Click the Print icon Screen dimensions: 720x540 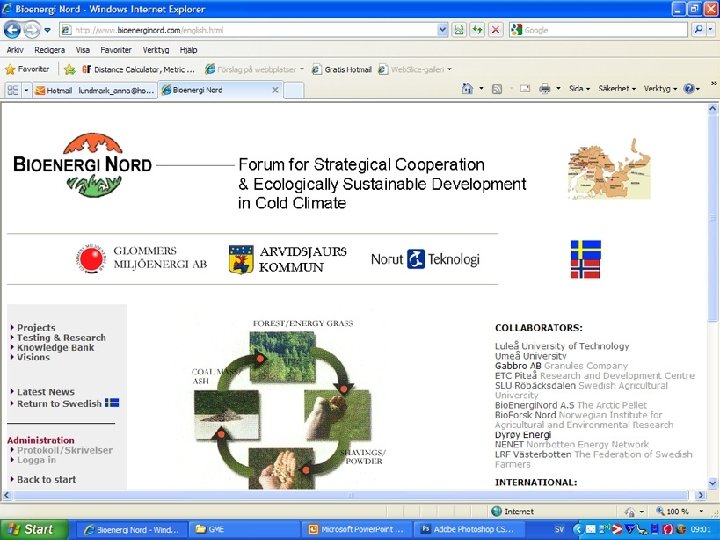[545, 89]
